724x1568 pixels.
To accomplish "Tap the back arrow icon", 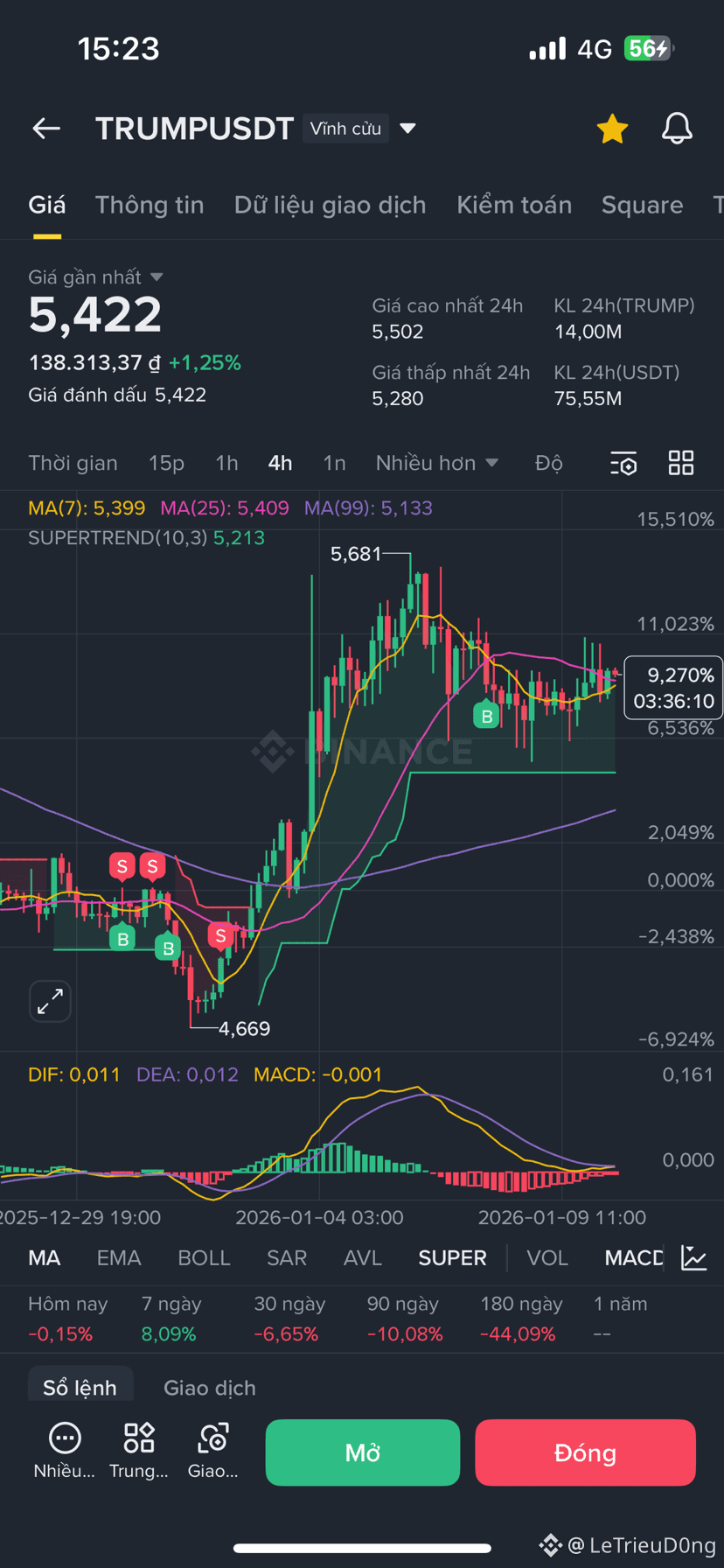I will pos(46,129).
